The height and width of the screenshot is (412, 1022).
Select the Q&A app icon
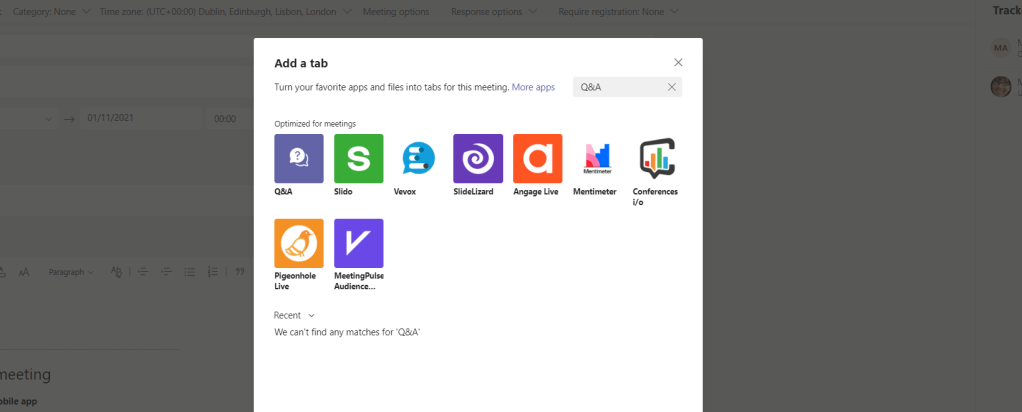[x=298, y=158]
